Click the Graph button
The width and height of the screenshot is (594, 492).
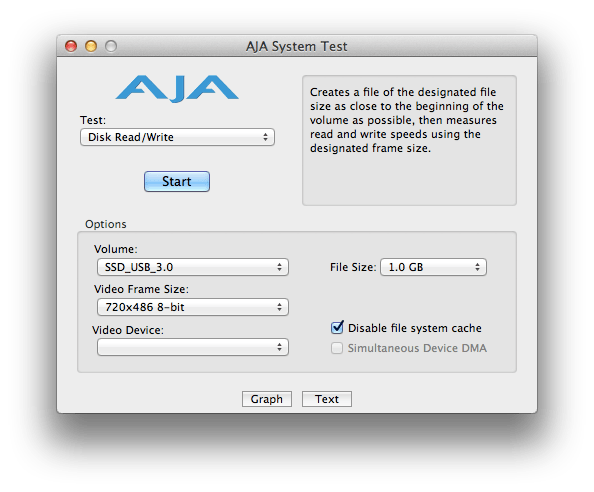coord(267,399)
